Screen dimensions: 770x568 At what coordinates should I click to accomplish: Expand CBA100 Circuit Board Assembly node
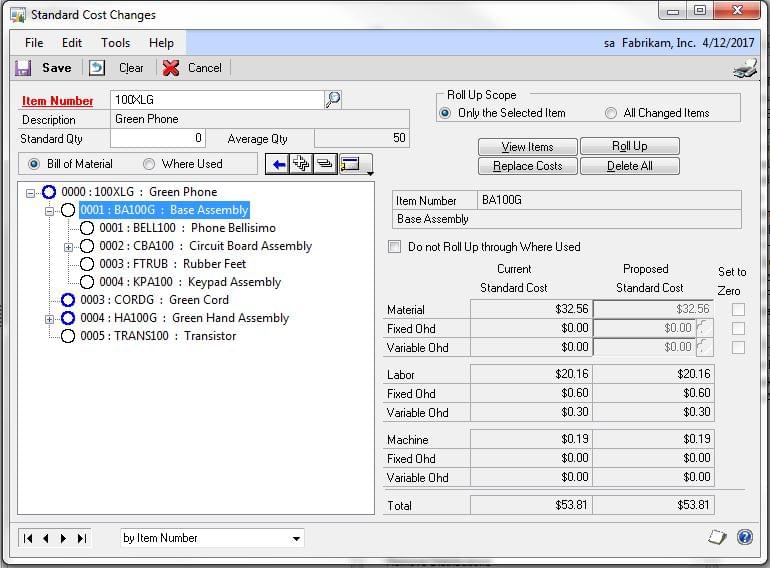(x=68, y=247)
